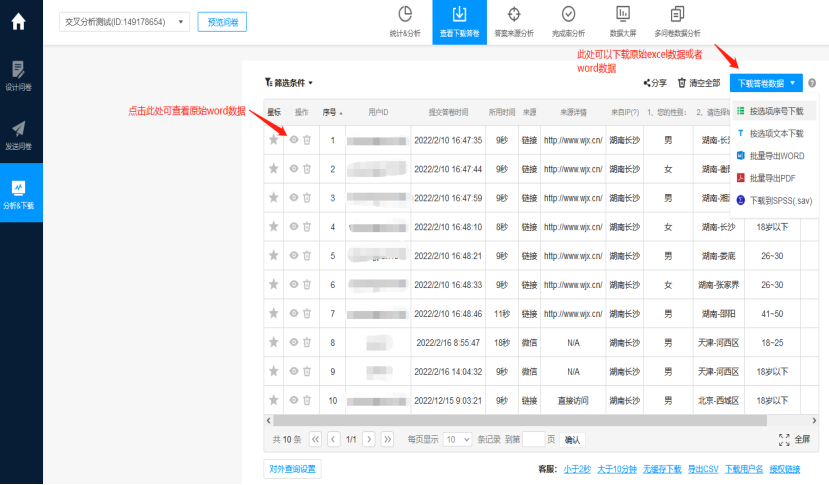Go to previous page arrow
Viewport: 829px width, 485px height.
click(334, 440)
